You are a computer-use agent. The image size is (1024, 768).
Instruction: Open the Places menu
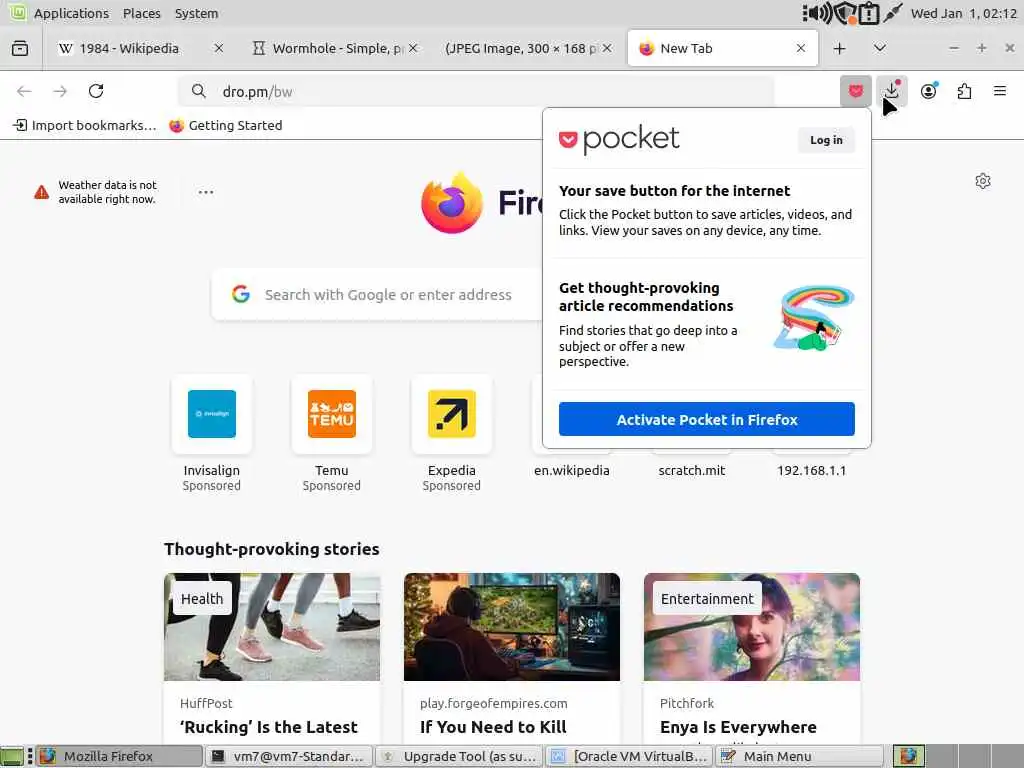(x=141, y=13)
